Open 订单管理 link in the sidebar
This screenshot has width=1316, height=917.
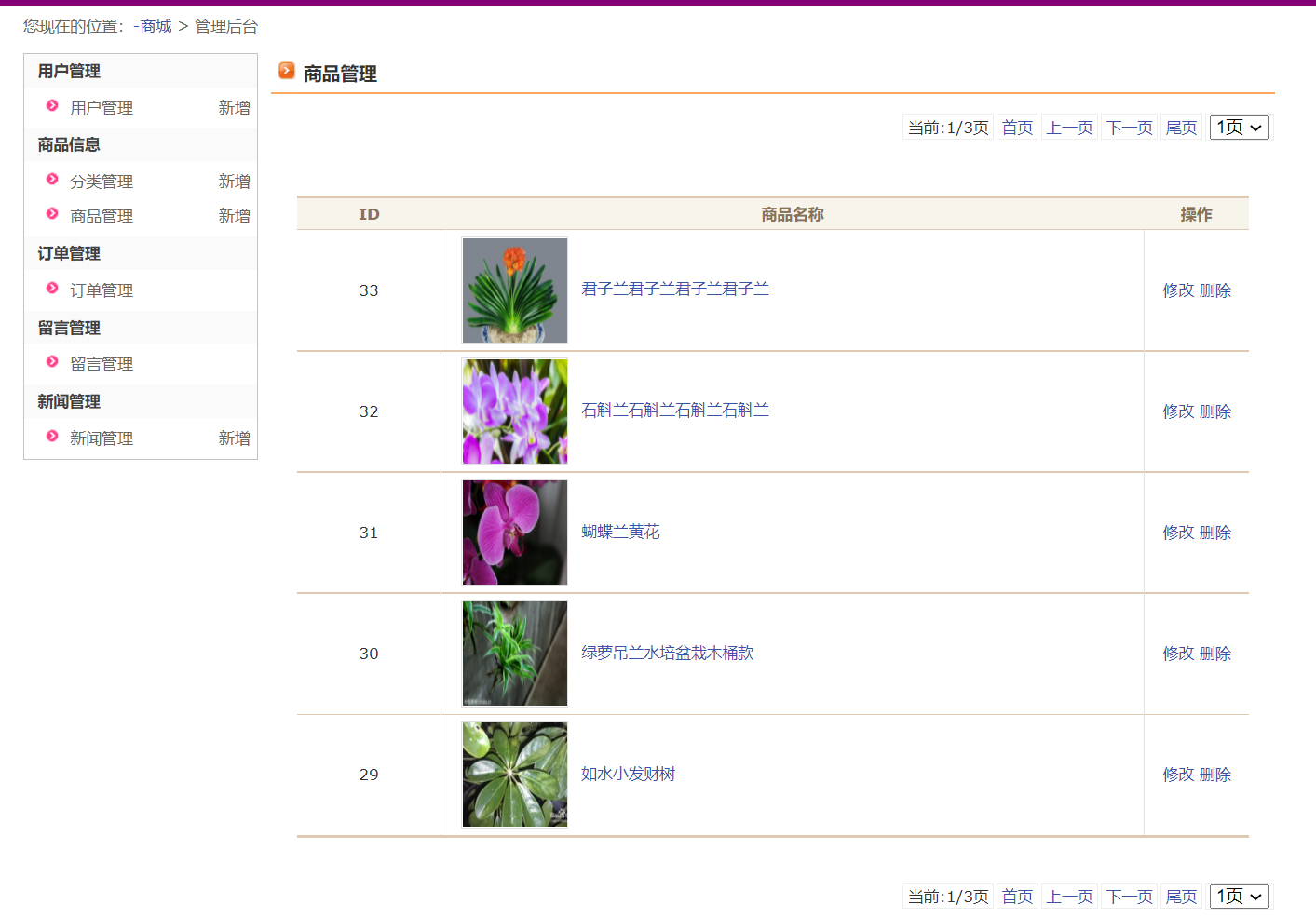pos(102,290)
